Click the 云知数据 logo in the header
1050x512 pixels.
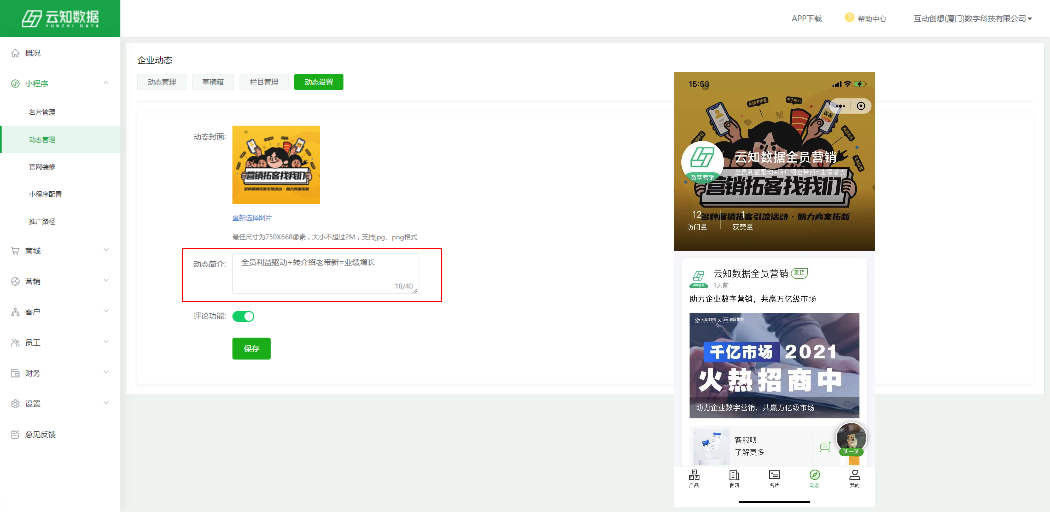[x=60, y=18]
